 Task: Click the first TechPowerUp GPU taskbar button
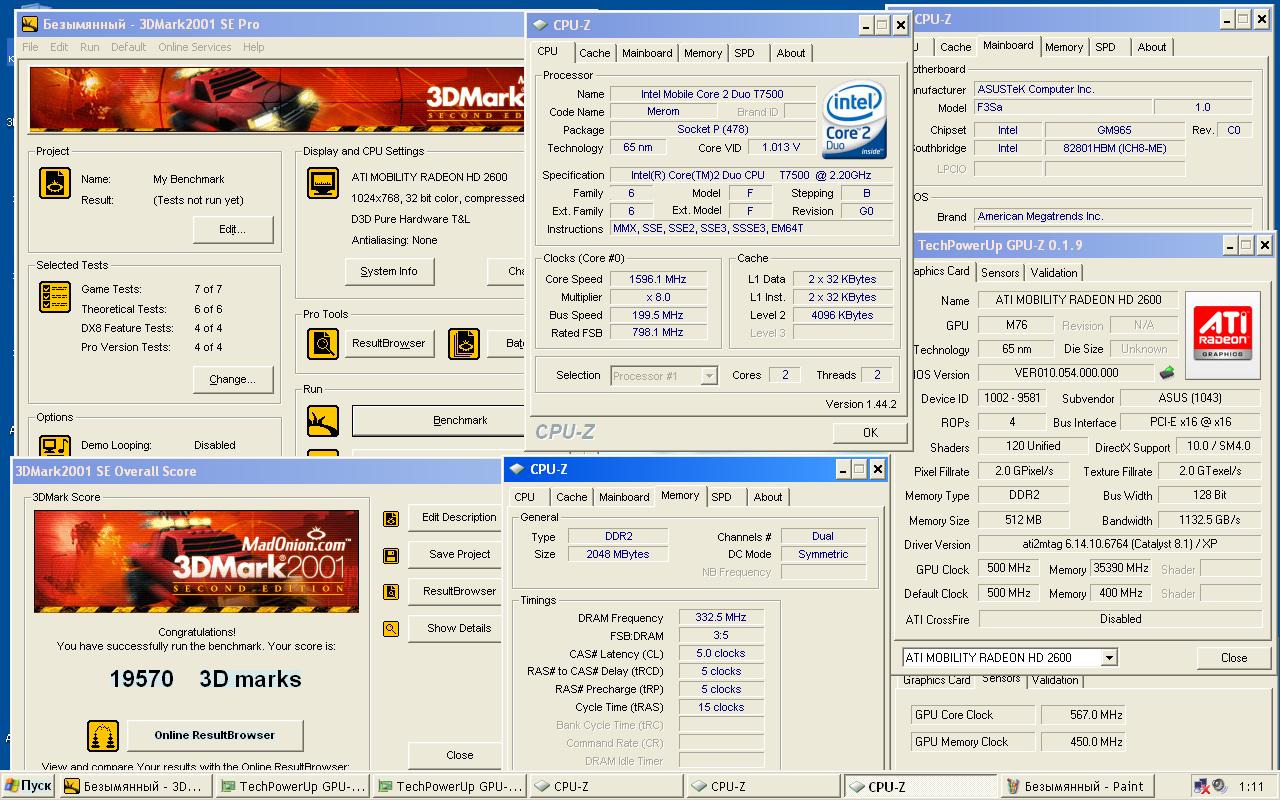pos(293,787)
